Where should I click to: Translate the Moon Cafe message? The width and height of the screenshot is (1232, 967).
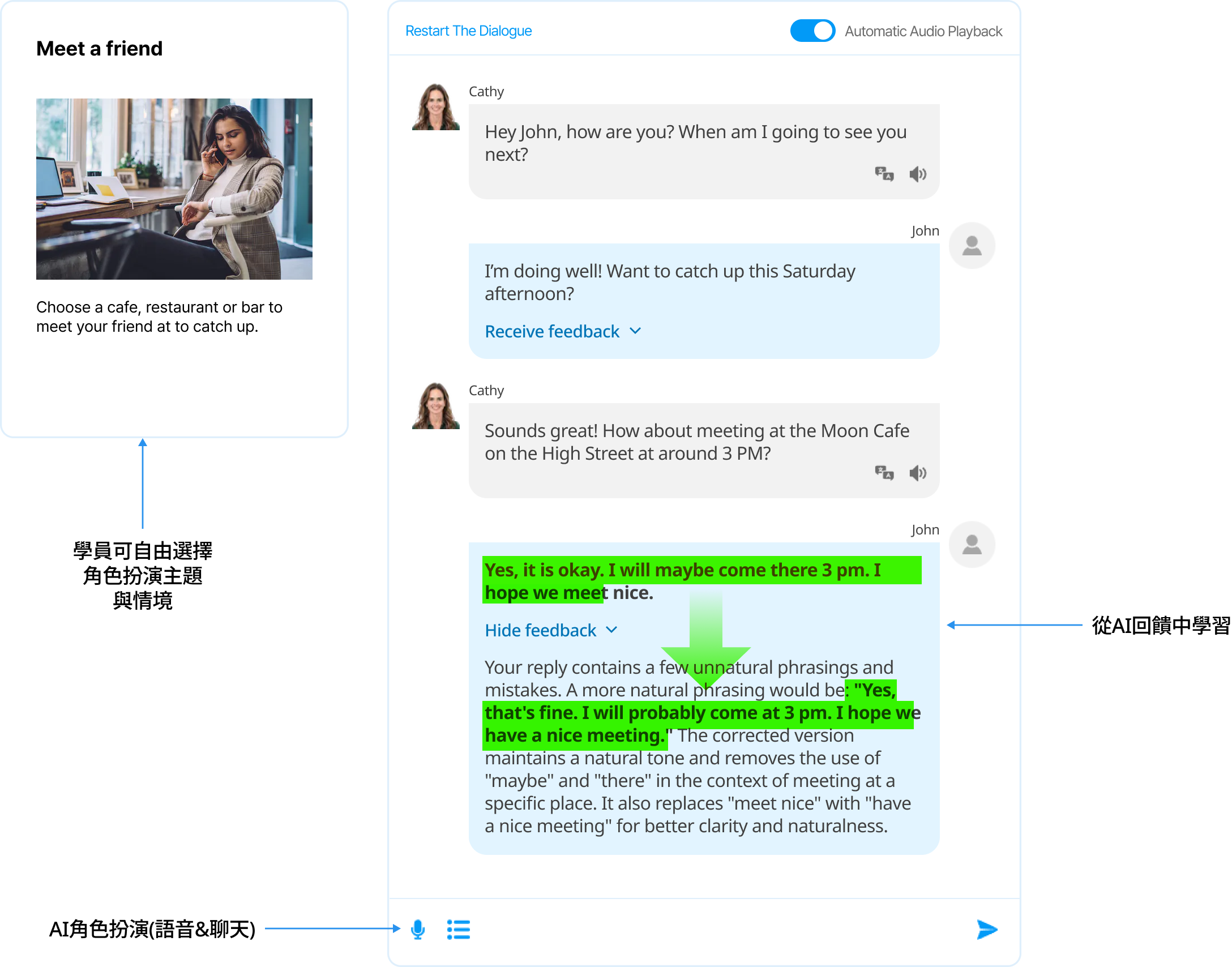[884, 473]
